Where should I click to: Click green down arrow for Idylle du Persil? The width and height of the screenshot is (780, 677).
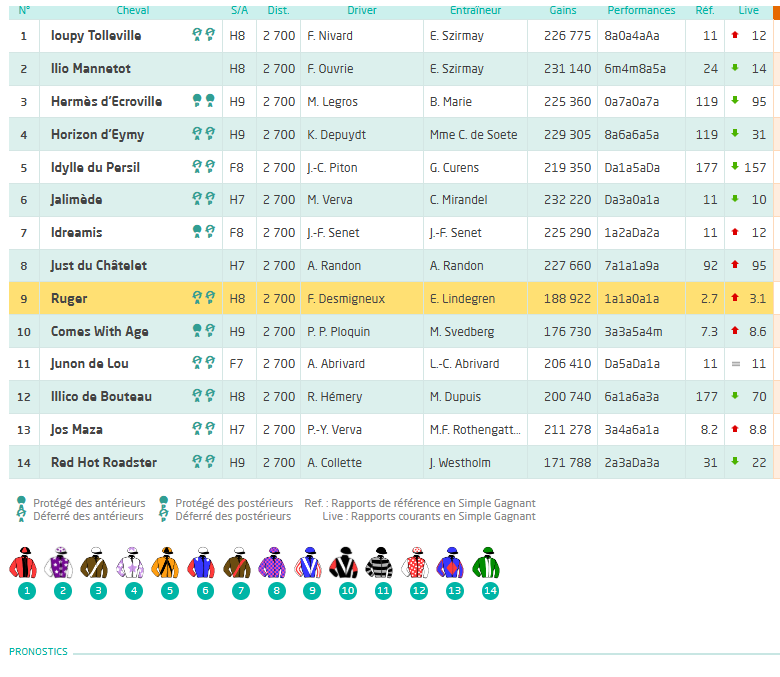tap(735, 166)
